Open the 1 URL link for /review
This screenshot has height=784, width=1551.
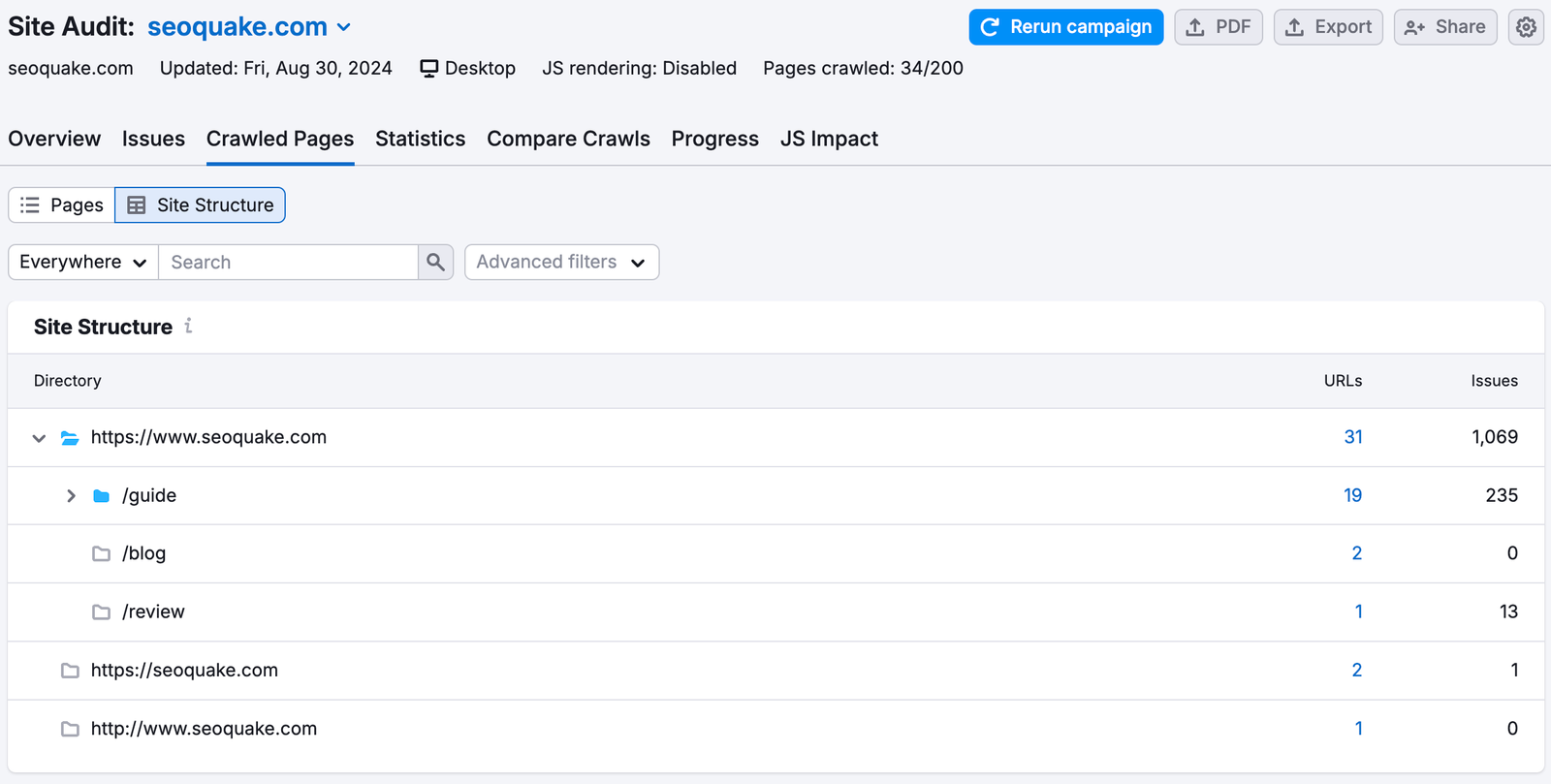1359,612
